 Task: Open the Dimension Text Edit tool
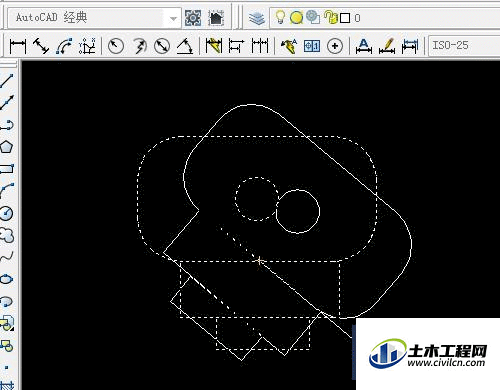click(x=387, y=46)
